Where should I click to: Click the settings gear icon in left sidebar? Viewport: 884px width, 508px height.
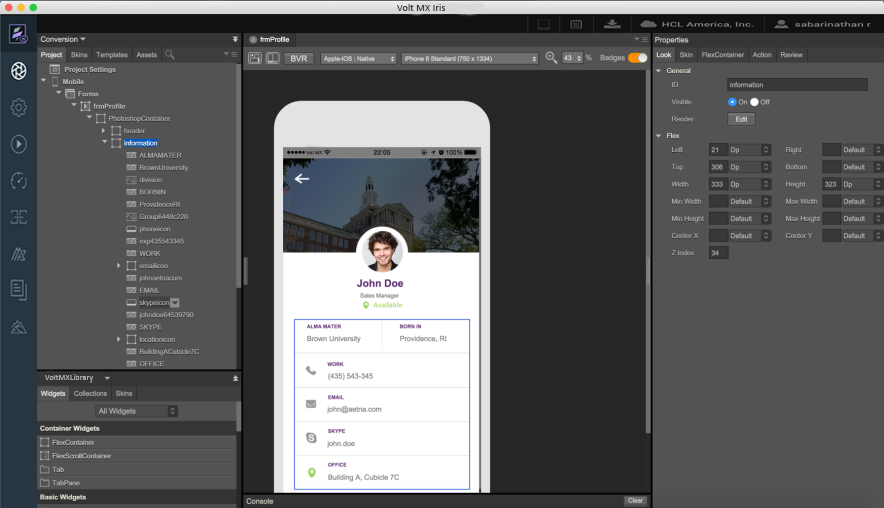pos(18,107)
